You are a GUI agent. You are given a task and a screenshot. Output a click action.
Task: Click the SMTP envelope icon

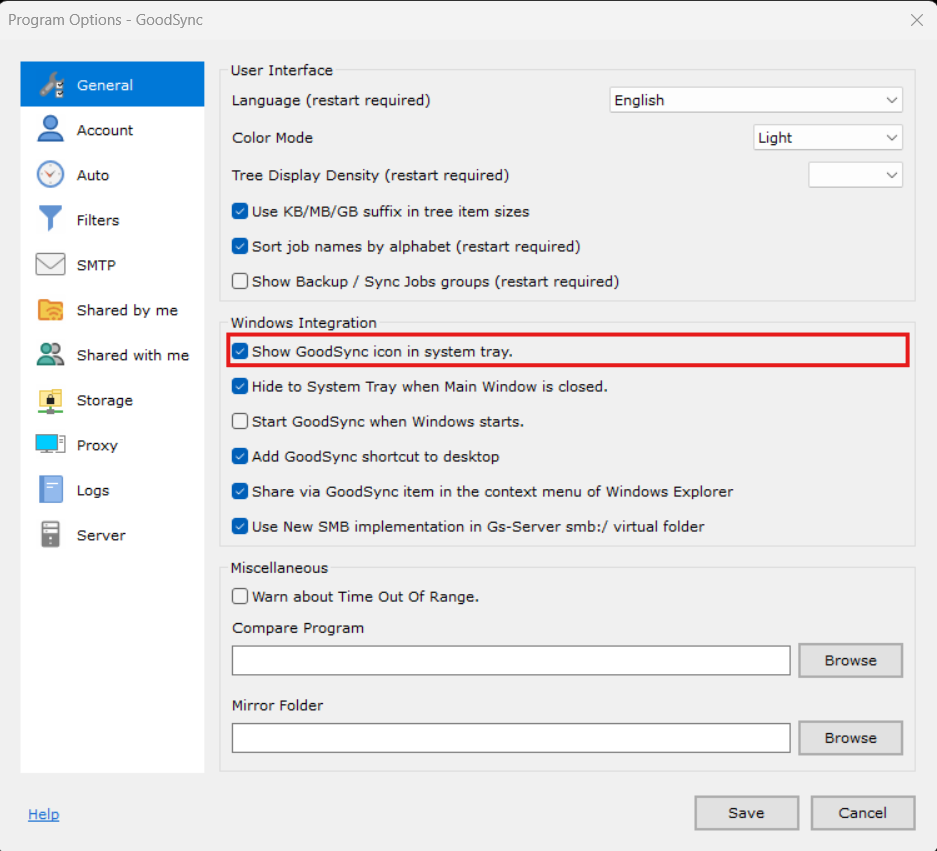point(50,265)
